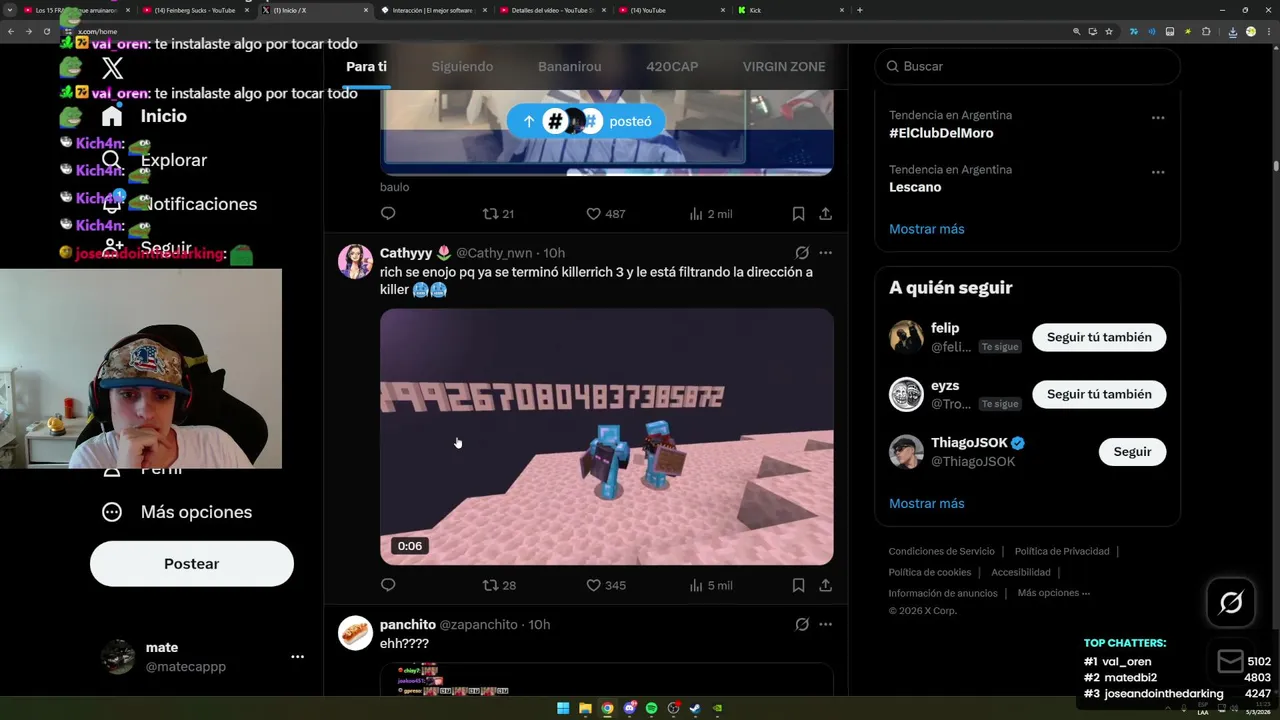
Task: Open the Kick browser tab
Action: tap(790, 10)
